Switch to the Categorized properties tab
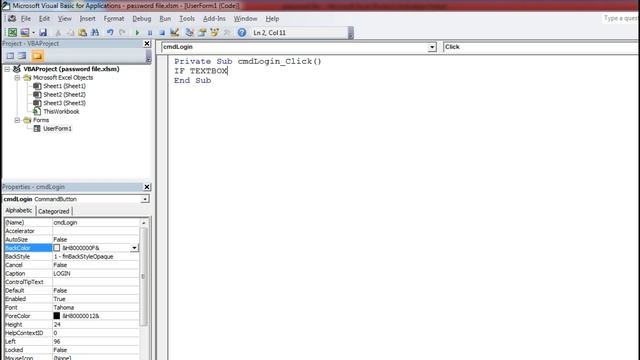The width and height of the screenshot is (640, 360). pyautogui.click(x=53, y=211)
